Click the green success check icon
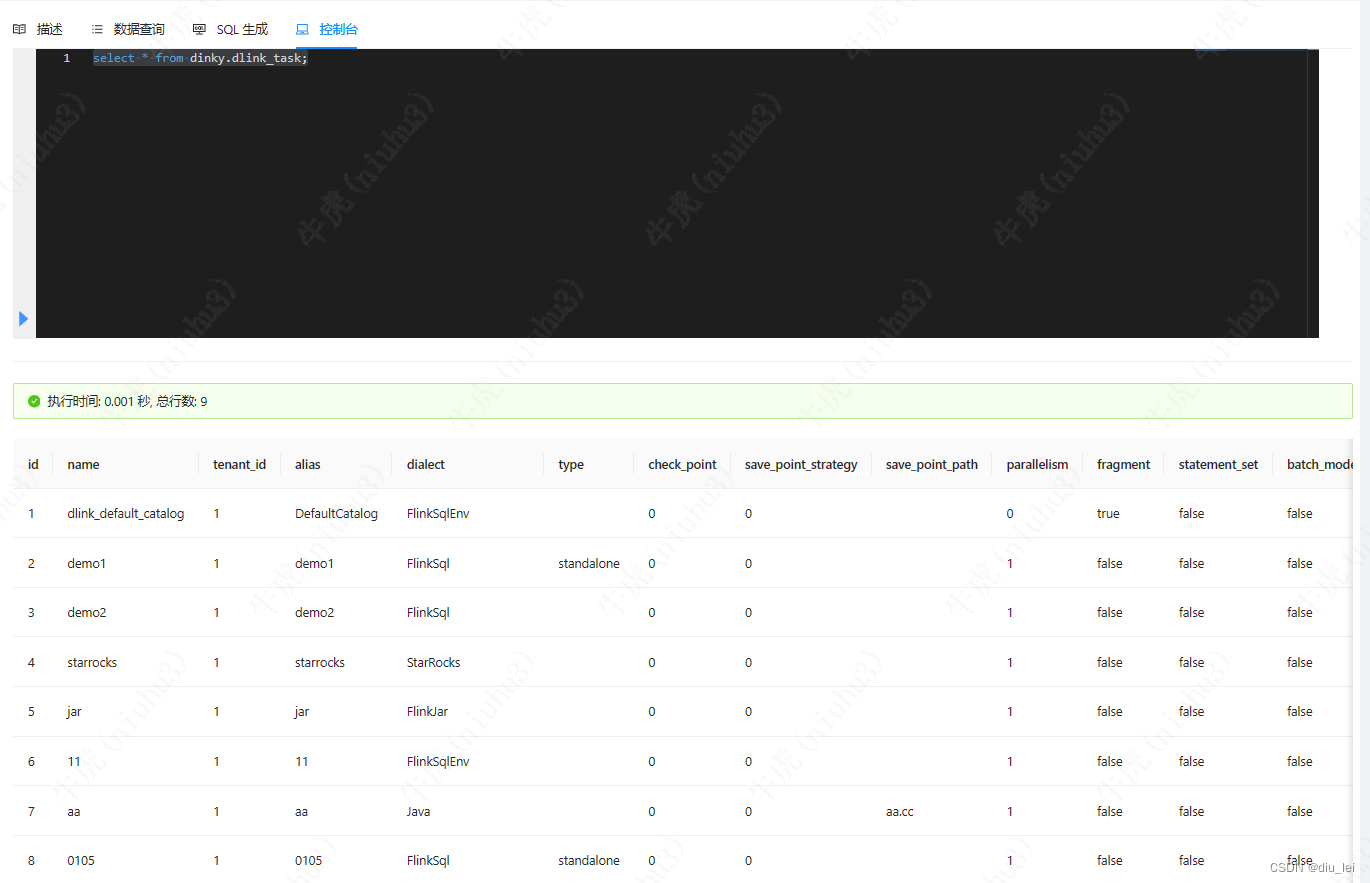The image size is (1370, 883). (34, 401)
